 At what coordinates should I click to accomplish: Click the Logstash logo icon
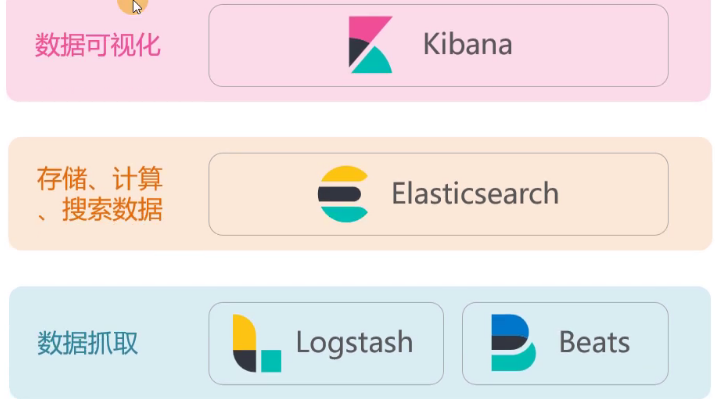[257, 343]
